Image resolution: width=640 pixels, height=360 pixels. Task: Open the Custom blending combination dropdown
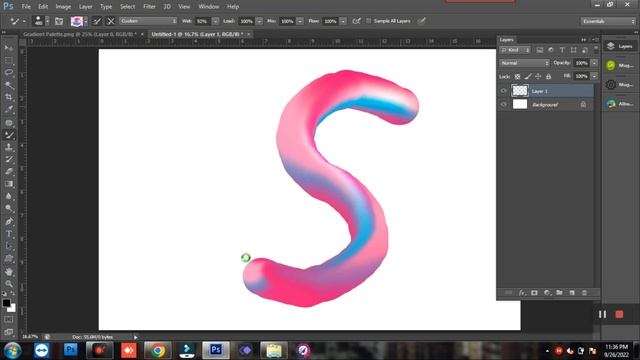148,21
